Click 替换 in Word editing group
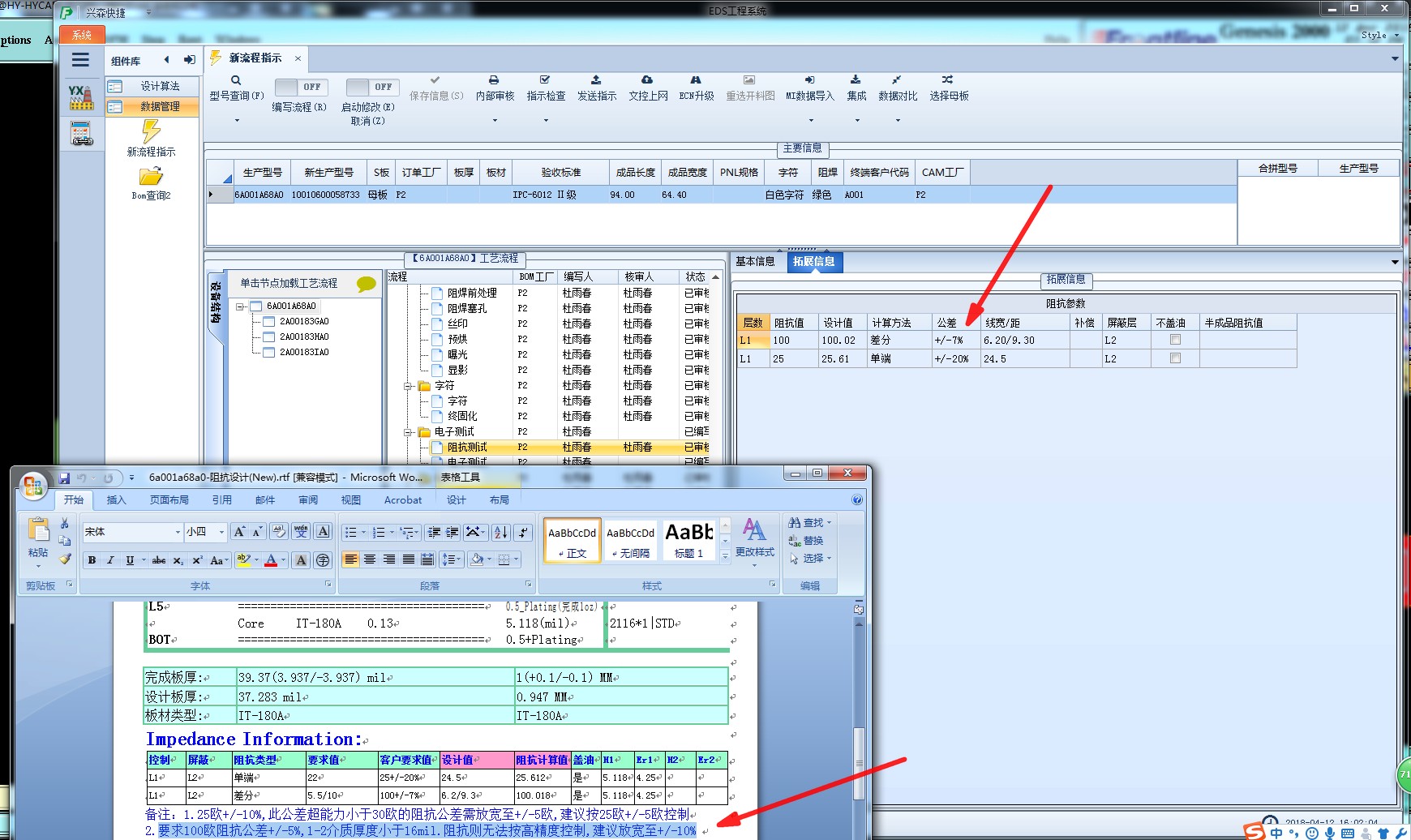Viewport: 1411px width, 840px height. [x=806, y=541]
